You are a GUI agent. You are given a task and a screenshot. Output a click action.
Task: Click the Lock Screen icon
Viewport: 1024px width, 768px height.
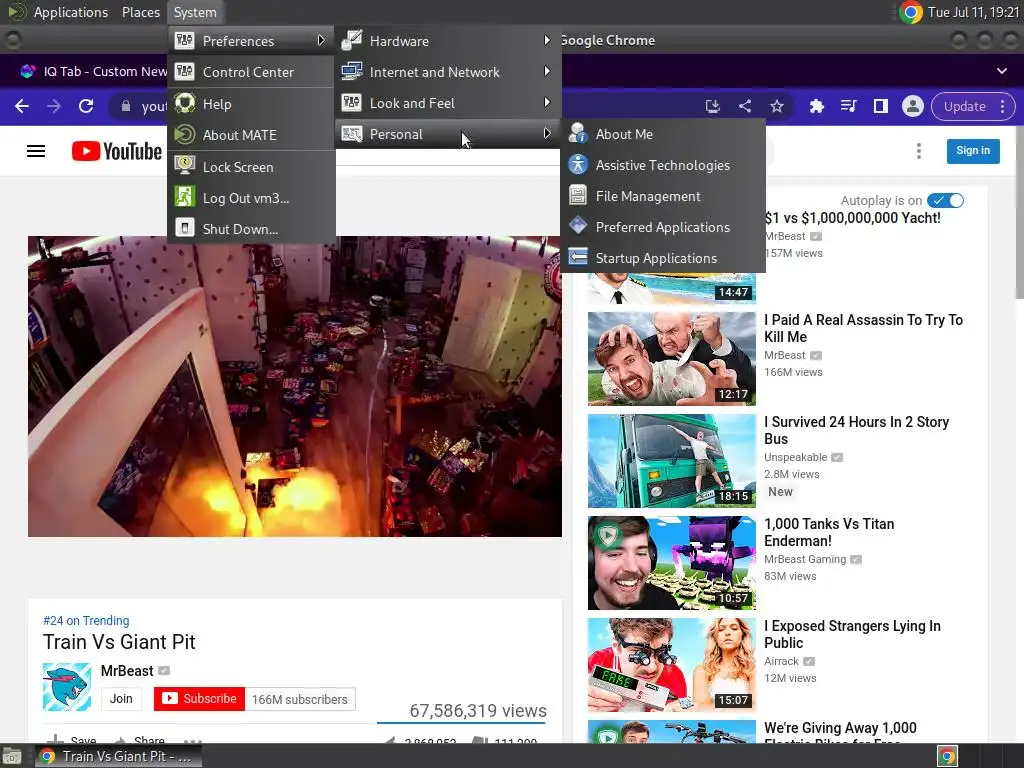(185, 165)
